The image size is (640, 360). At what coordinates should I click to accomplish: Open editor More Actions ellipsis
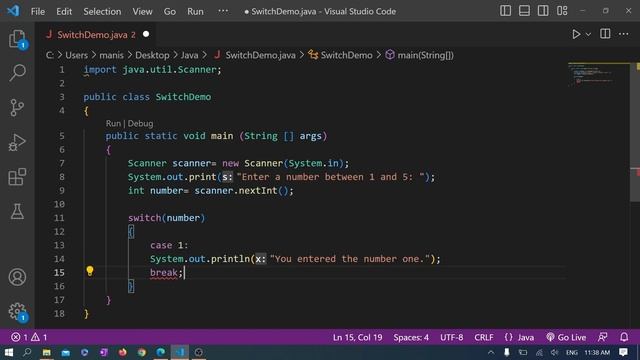(623, 34)
